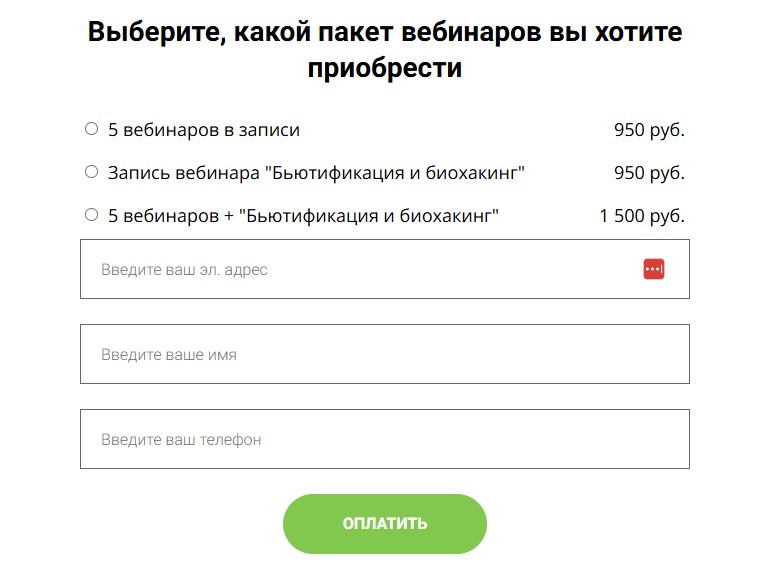
Task: Click the "5 вебинаров + Бьютификация и биохакинг" label
Action: click(x=303, y=216)
